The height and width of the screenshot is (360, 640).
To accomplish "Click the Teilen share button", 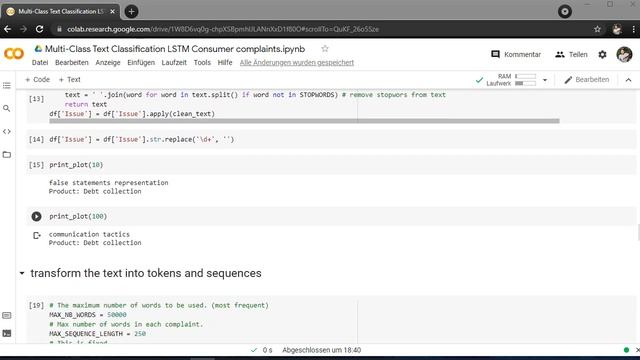I will coord(571,54).
